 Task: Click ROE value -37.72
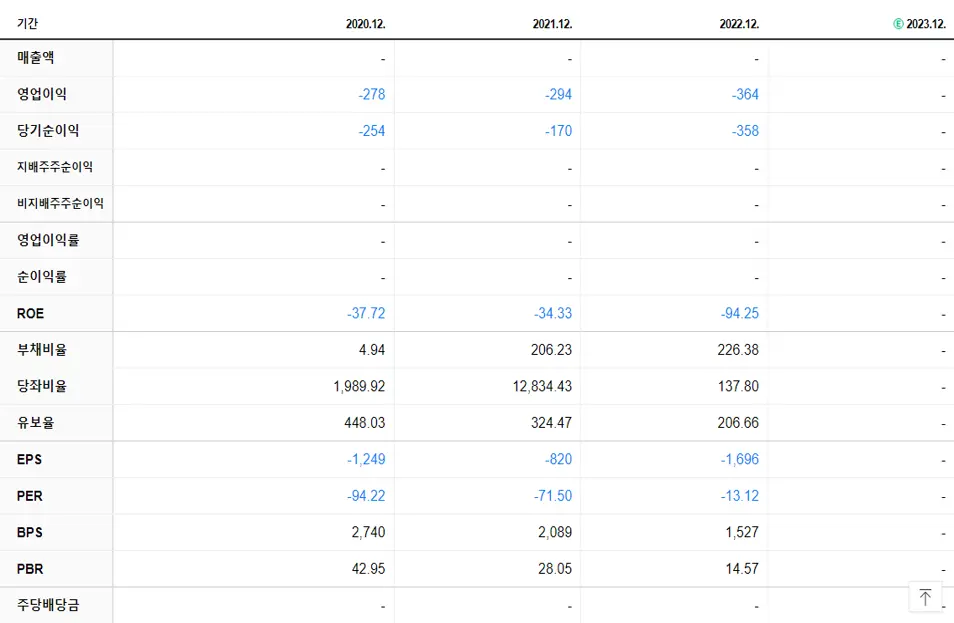(x=366, y=313)
